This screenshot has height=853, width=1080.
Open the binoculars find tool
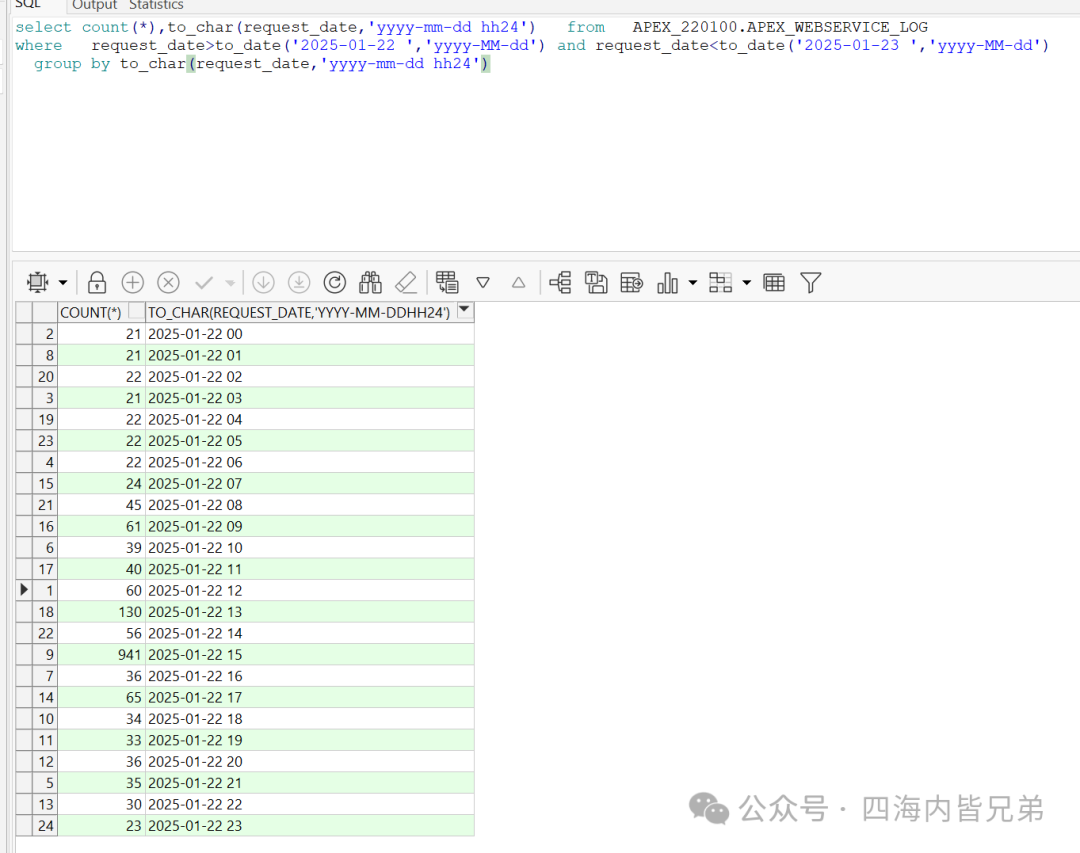(x=371, y=282)
